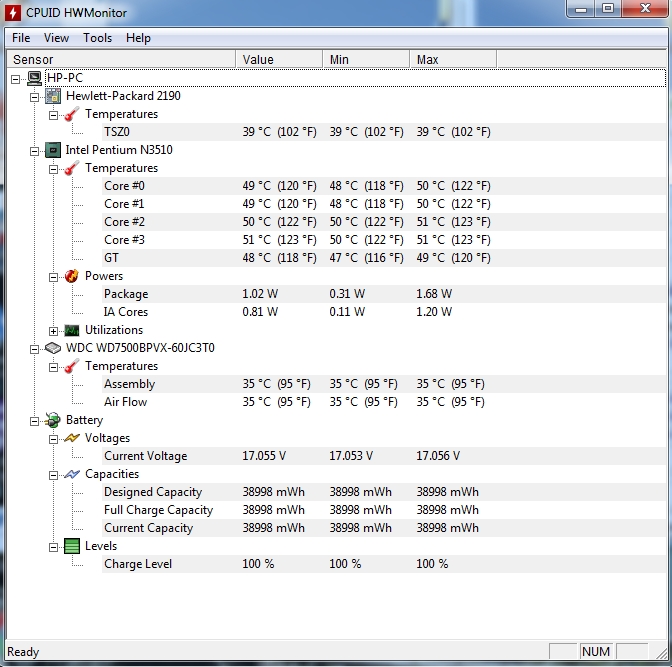
Task: Select the Current Capacity row
Action: (x=384, y=528)
